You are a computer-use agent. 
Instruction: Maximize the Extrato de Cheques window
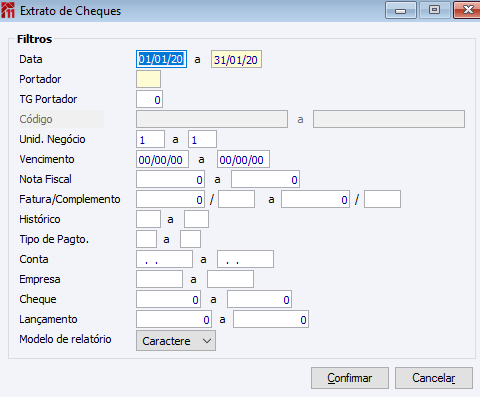tap(434, 10)
